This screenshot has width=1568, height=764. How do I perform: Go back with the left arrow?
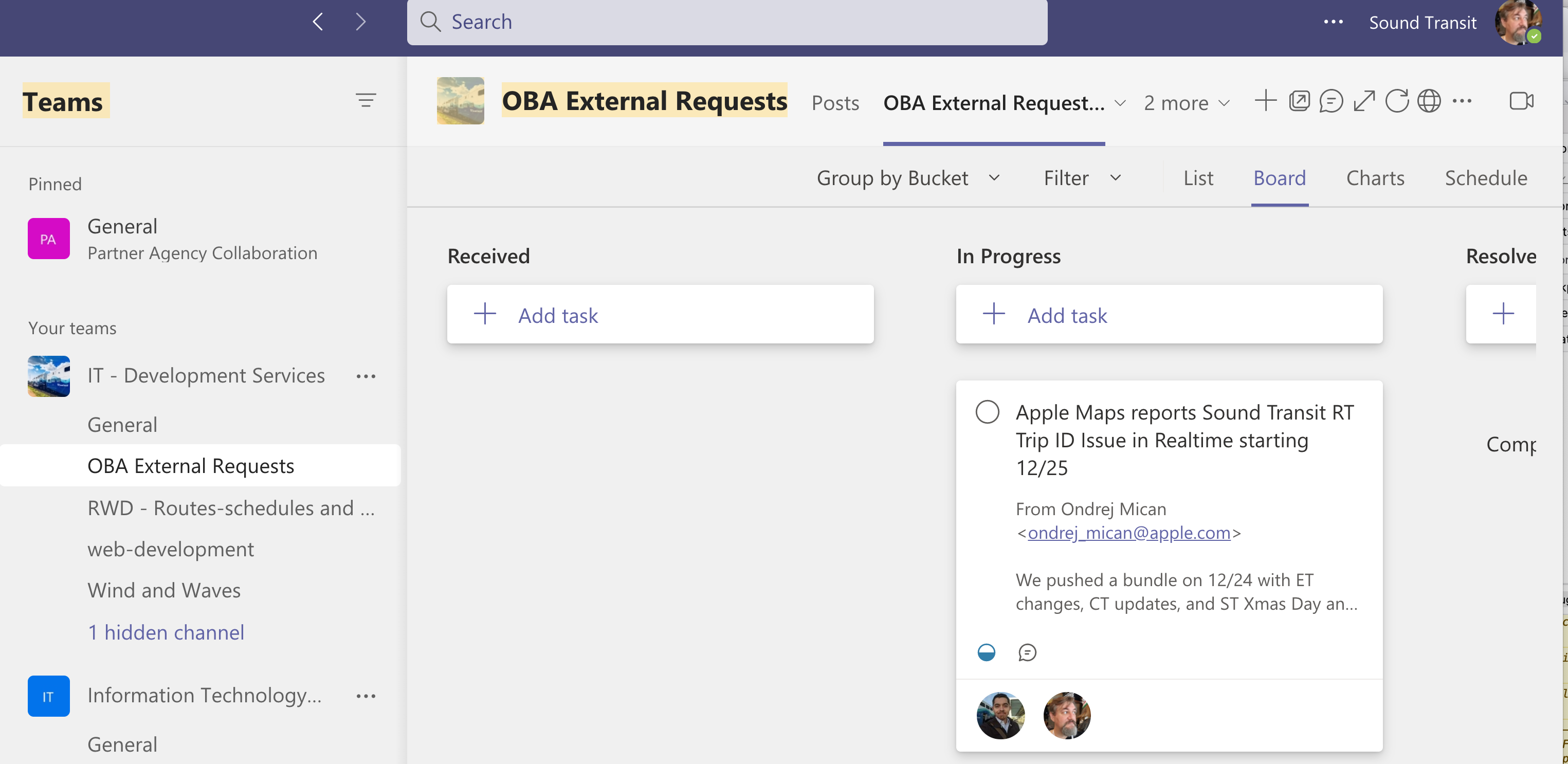click(318, 22)
